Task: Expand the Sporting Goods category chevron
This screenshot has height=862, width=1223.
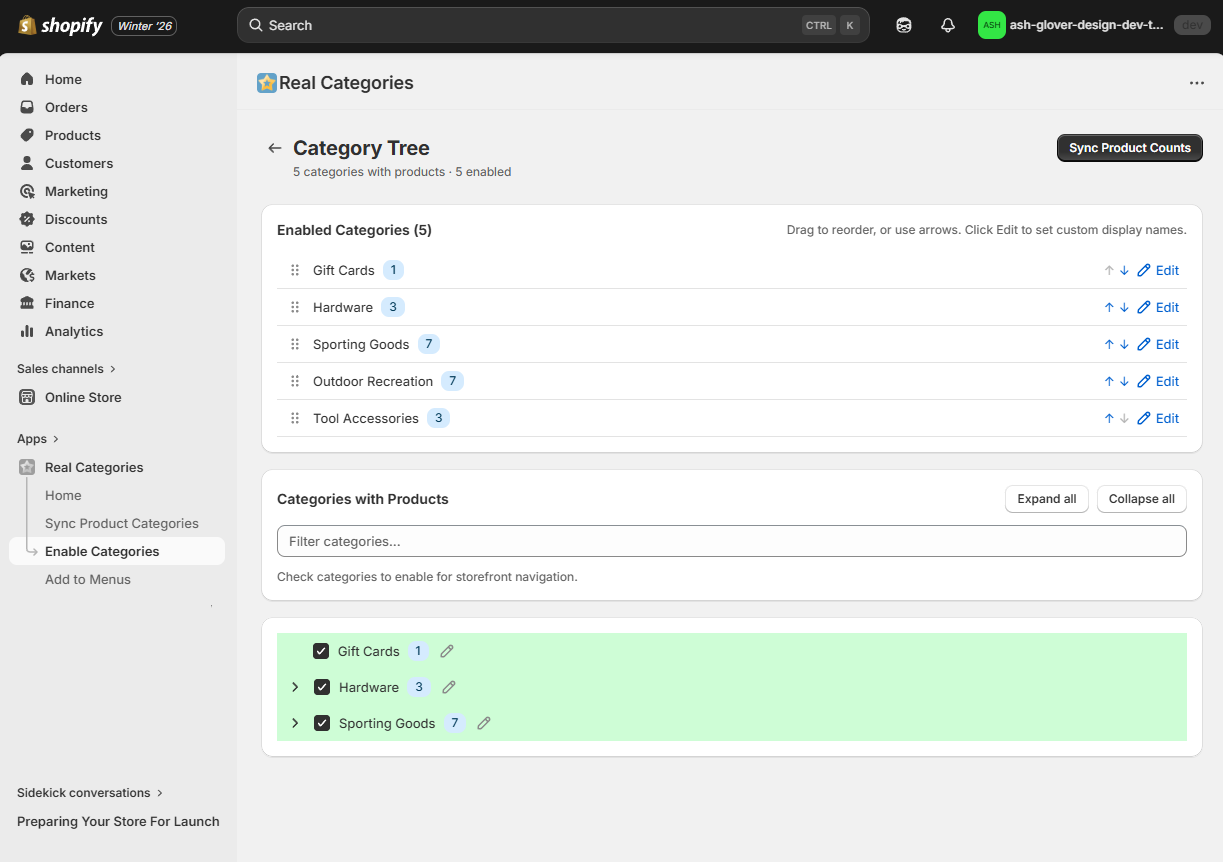Action: [x=294, y=722]
